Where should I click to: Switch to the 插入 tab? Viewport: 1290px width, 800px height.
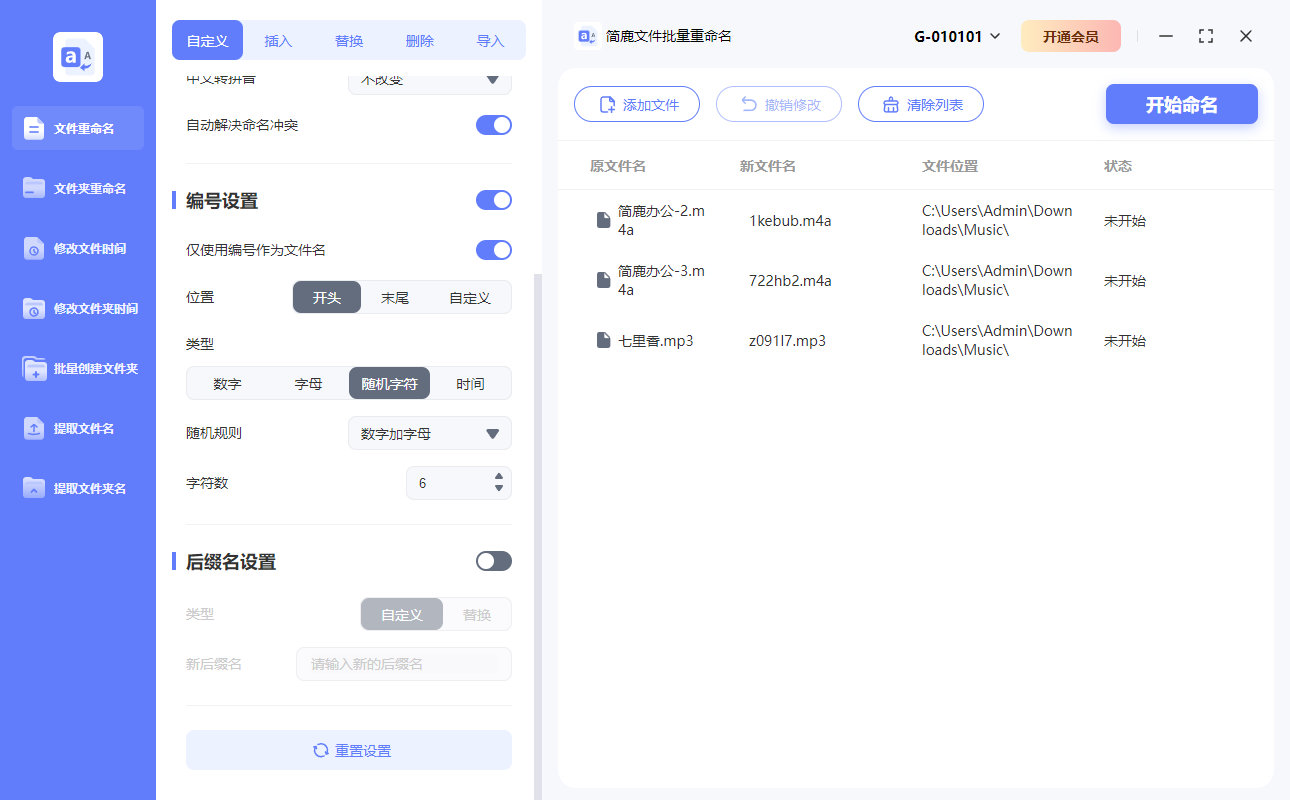[x=277, y=40]
